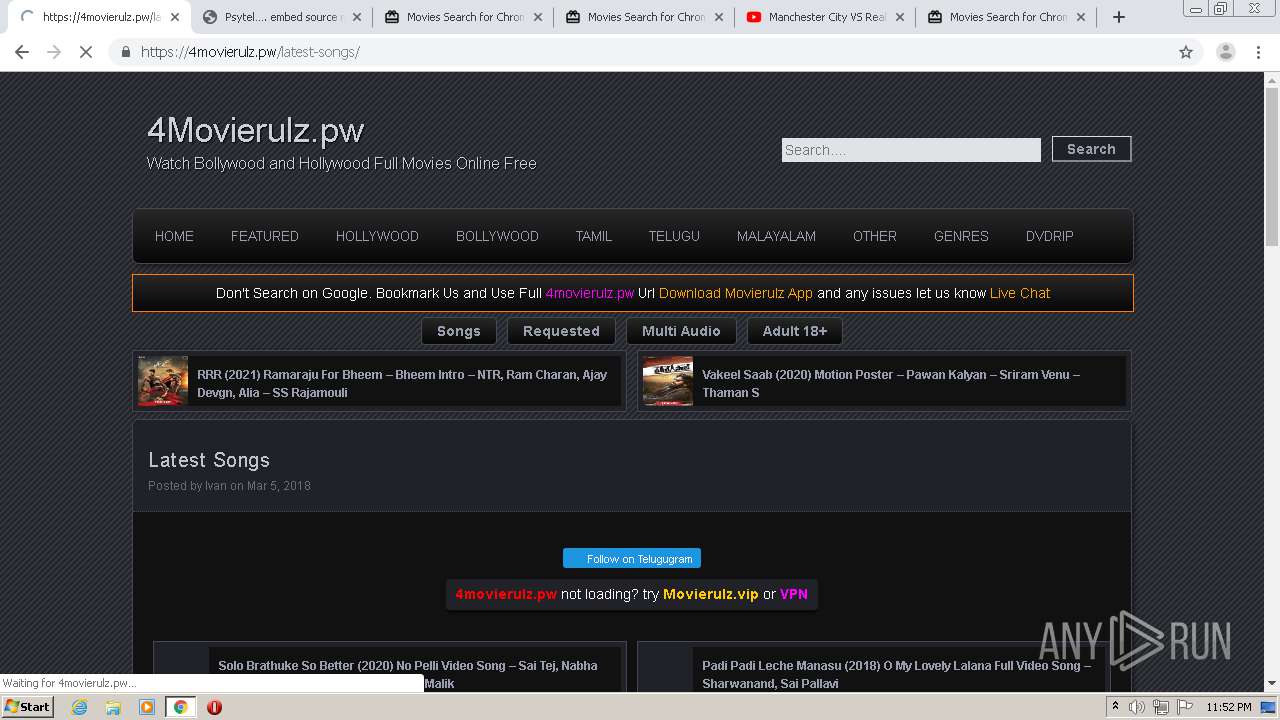
Task: Click the page vertical scrollbar
Action: coord(1272,165)
